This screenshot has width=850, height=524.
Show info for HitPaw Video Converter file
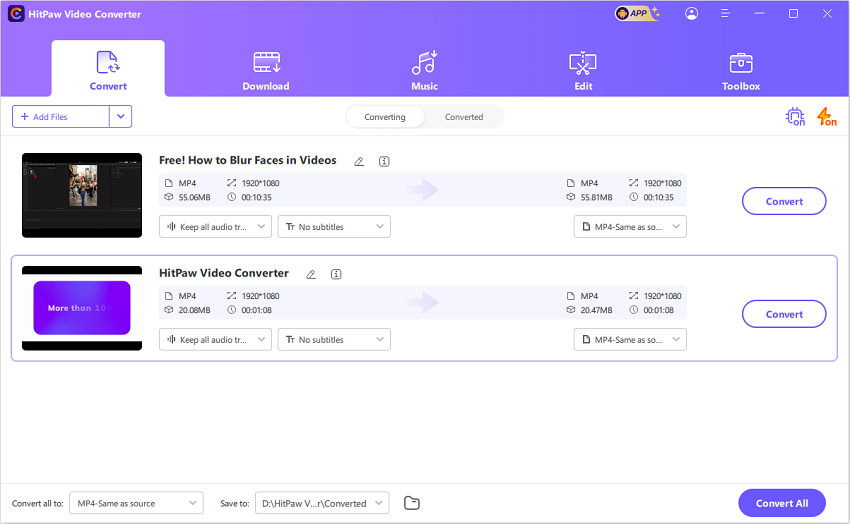336,274
